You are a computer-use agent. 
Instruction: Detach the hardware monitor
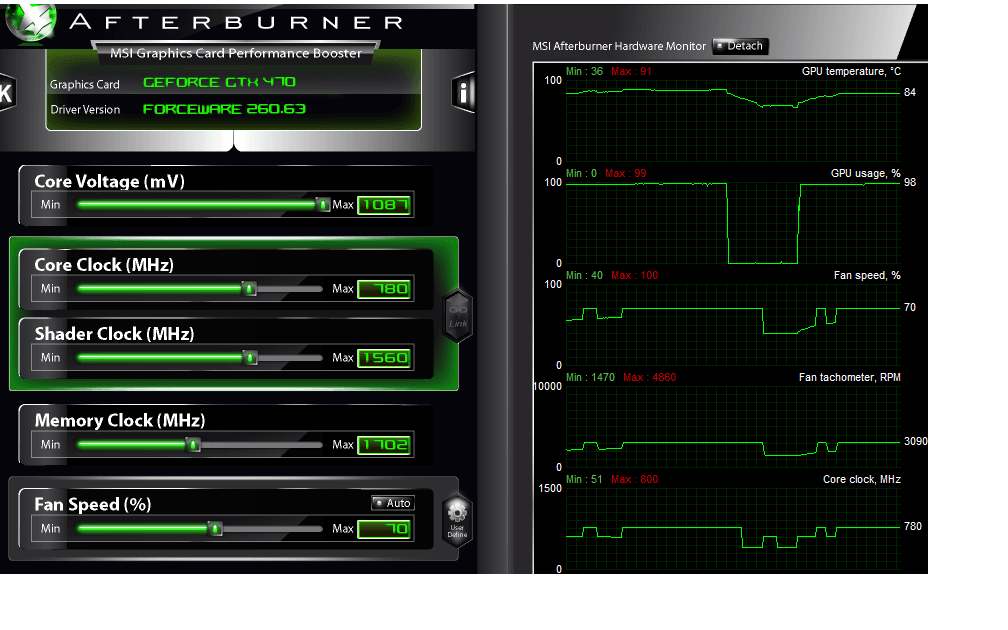coord(740,46)
